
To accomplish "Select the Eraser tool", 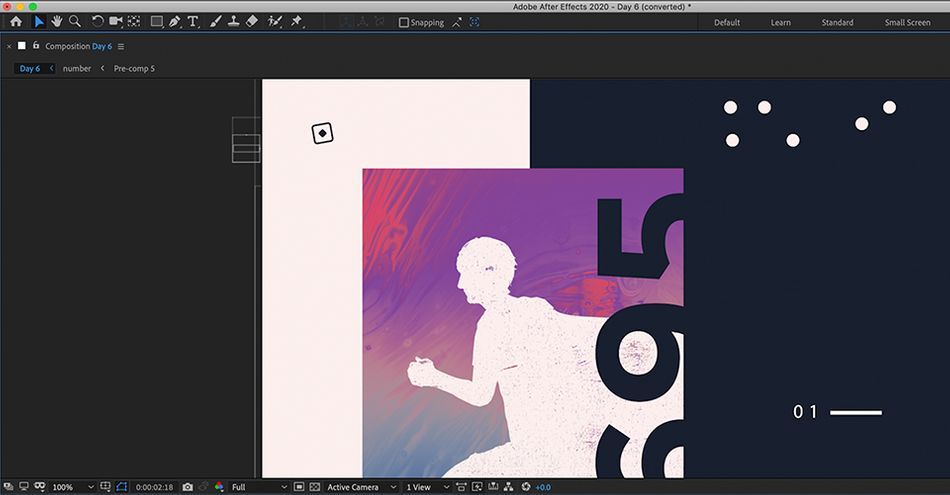I will tap(252, 22).
